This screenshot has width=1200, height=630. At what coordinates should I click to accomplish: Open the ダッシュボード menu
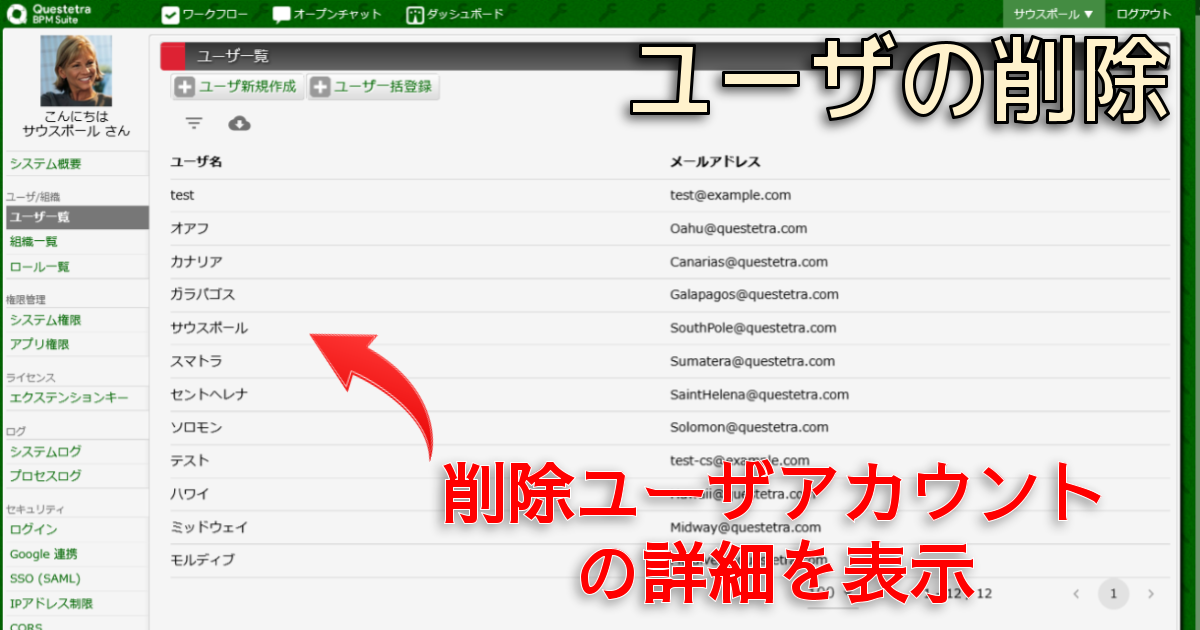pos(455,15)
